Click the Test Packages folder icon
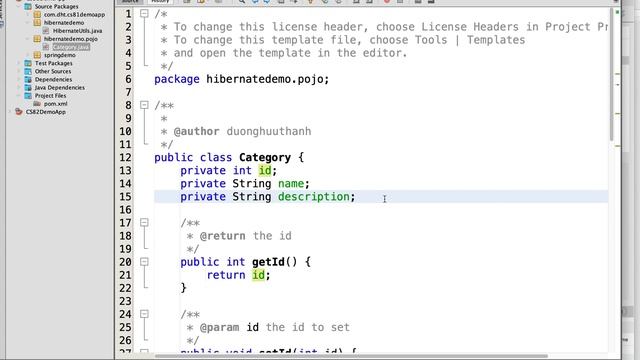 click(x=28, y=63)
